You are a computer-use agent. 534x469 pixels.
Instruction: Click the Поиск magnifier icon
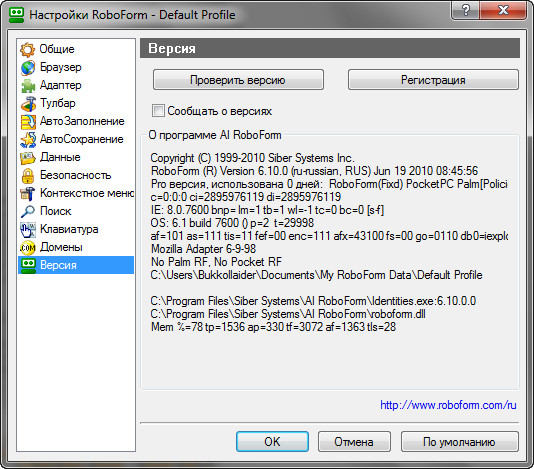28,212
